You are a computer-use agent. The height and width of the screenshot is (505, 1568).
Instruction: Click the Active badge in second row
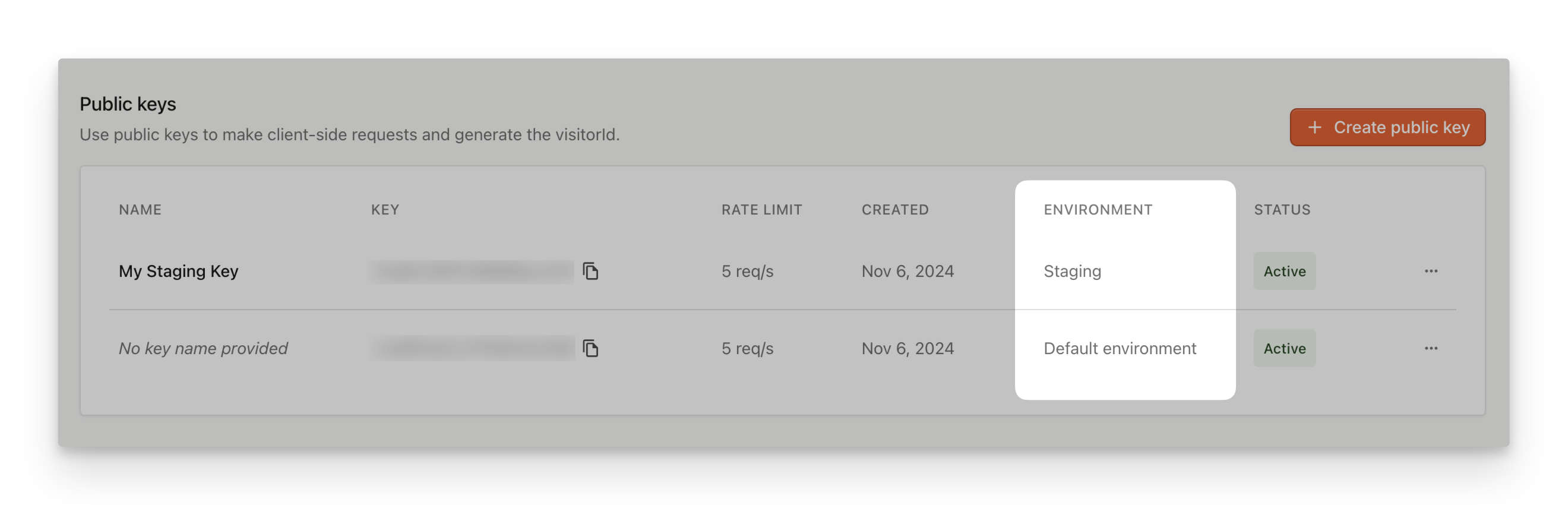[x=1284, y=348]
